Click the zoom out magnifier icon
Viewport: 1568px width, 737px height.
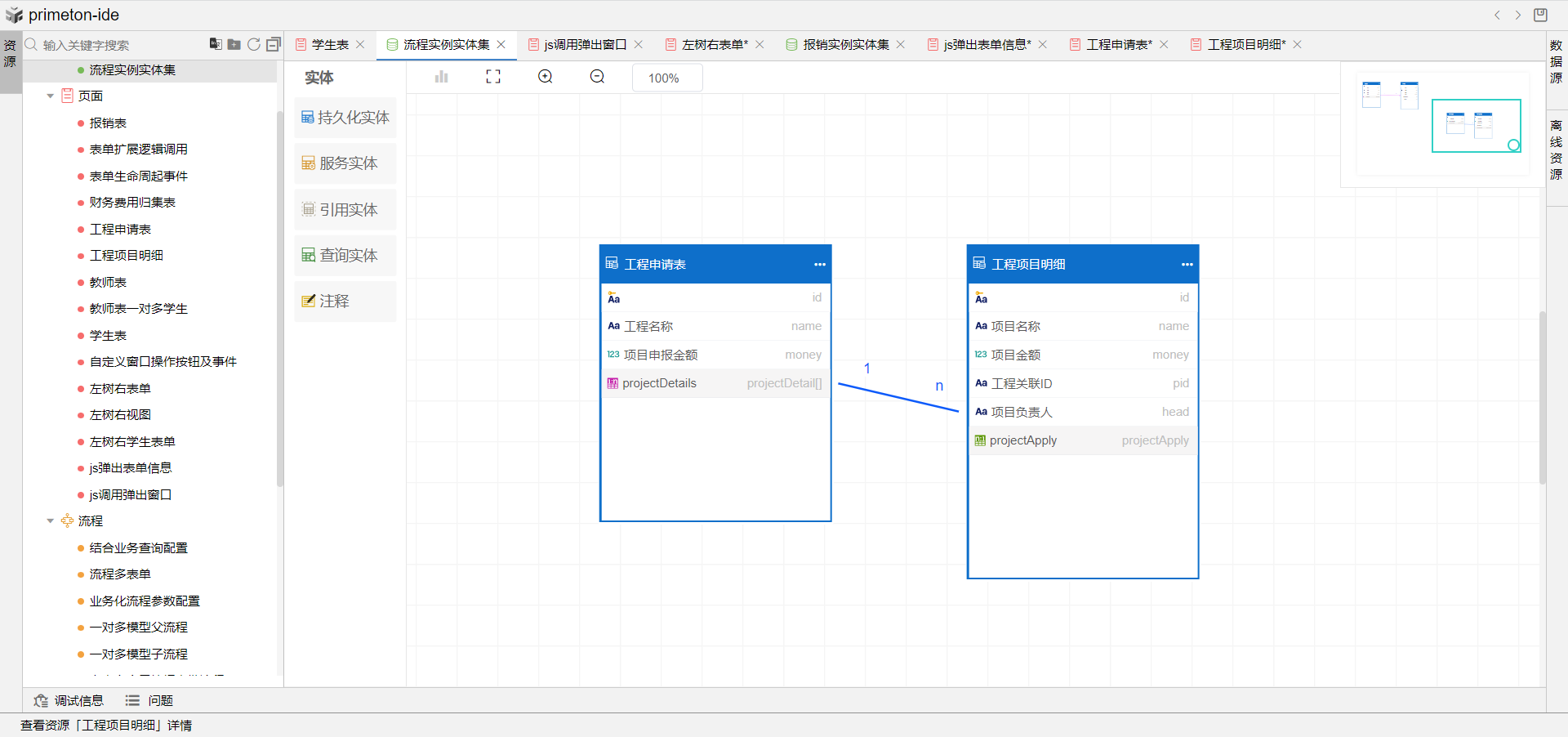click(598, 77)
